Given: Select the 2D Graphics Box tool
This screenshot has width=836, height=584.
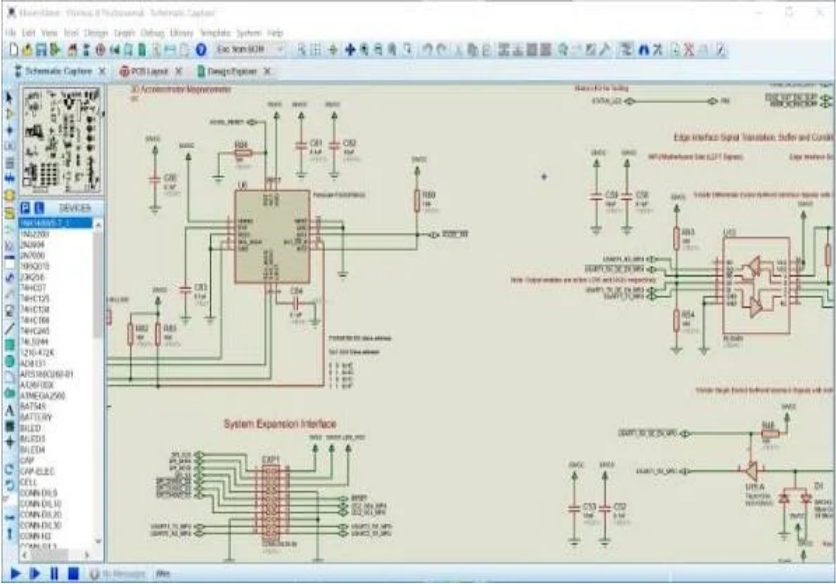Looking at the screenshot, I should [x=9, y=345].
